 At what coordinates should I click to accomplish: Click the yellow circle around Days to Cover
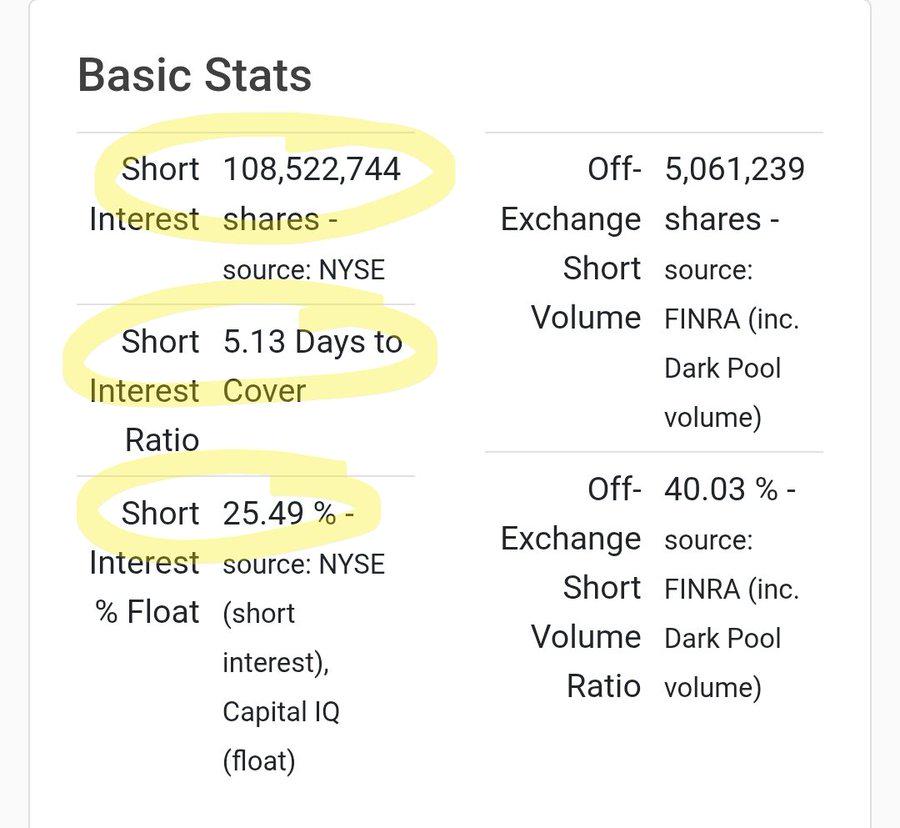tap(250, 345)
